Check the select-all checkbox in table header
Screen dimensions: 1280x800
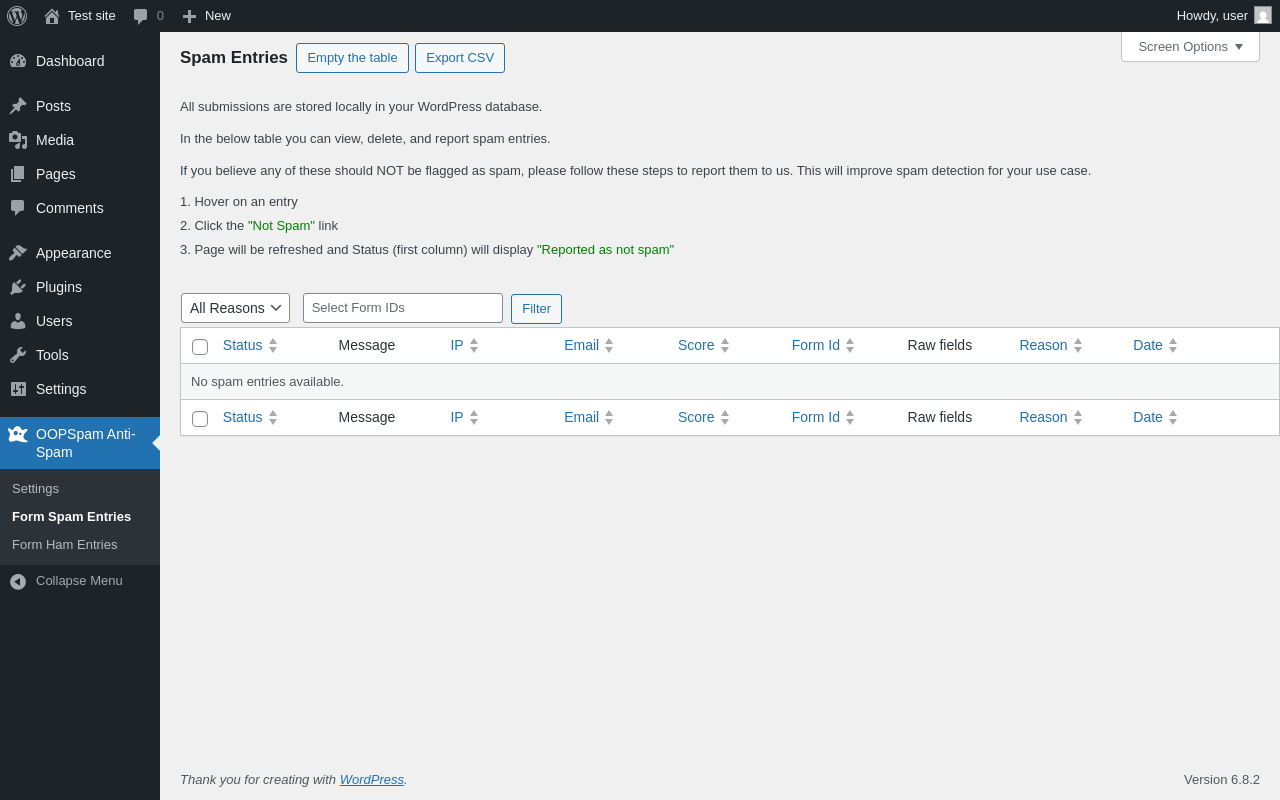tap(200, 346)
